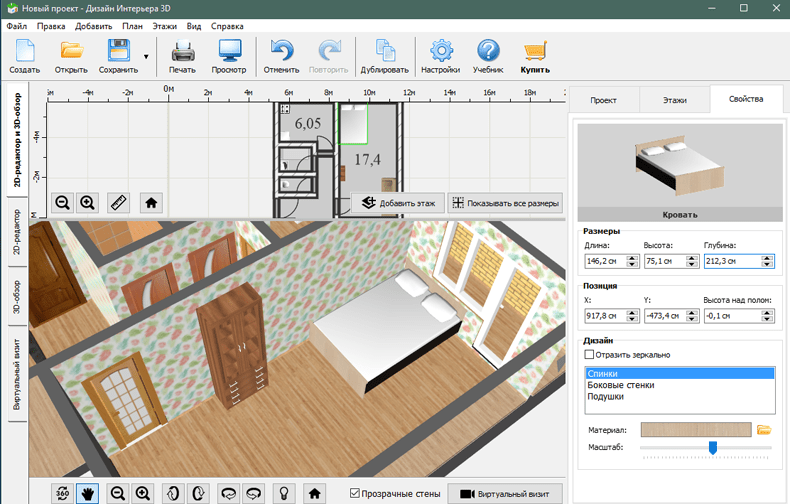Zoom in on the 2D plan
790x504 pixels.
88,202
